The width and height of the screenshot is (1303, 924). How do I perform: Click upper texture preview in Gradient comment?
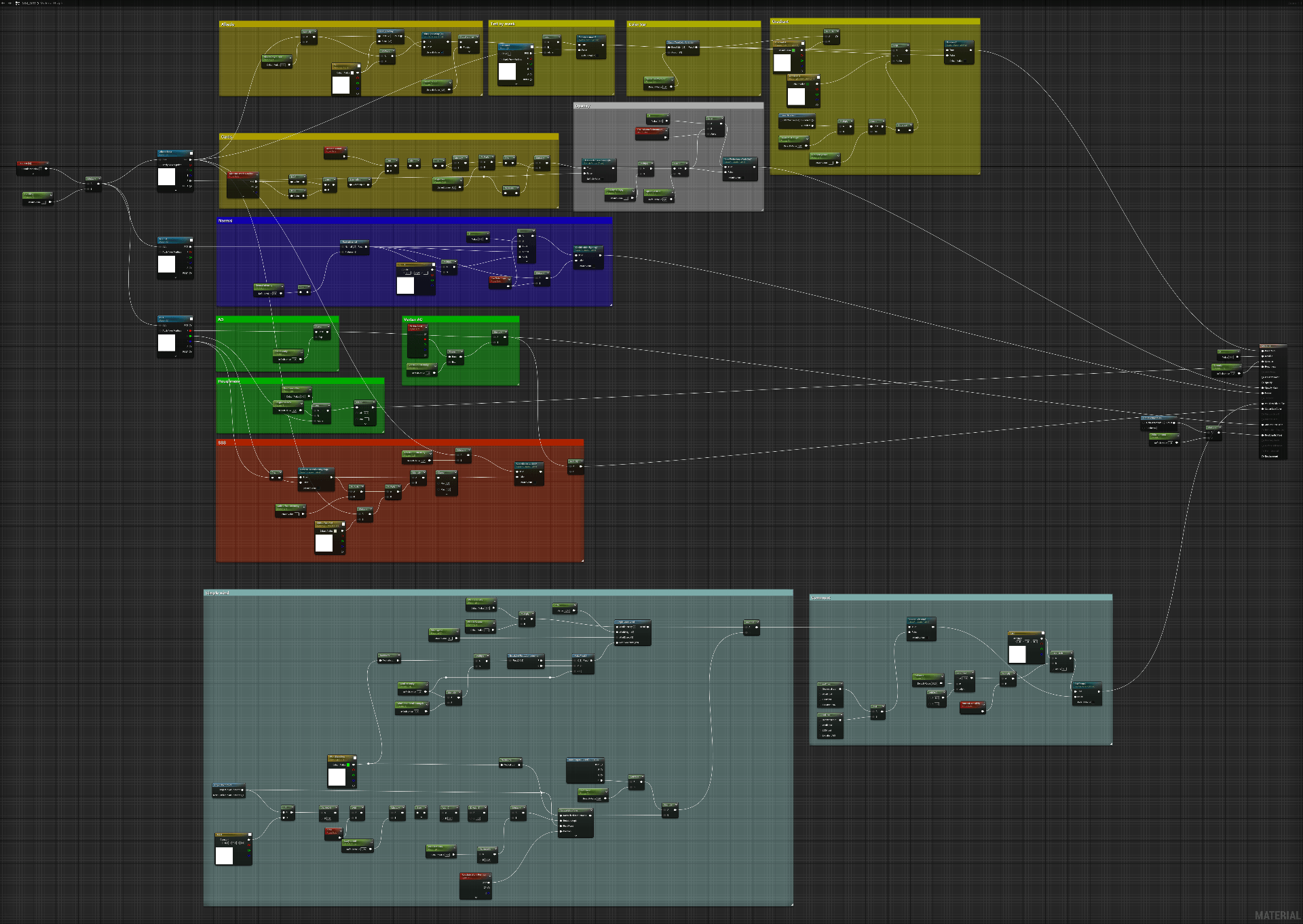(782, 62)
